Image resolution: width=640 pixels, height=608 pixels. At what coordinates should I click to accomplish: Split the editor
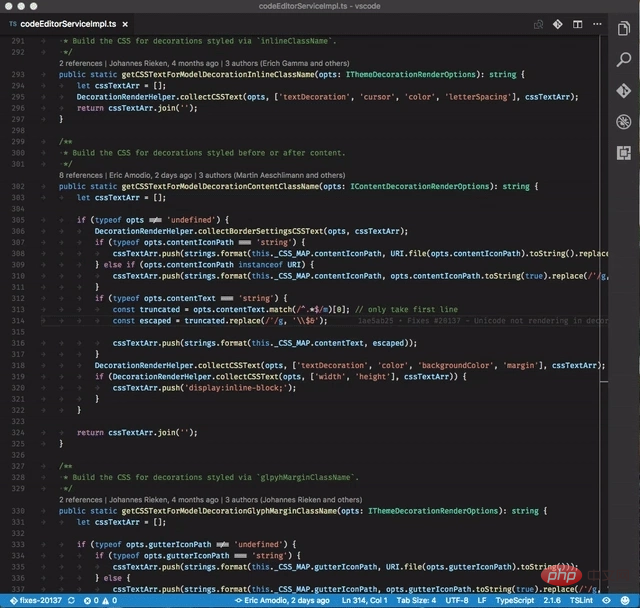tap(577, 24)
